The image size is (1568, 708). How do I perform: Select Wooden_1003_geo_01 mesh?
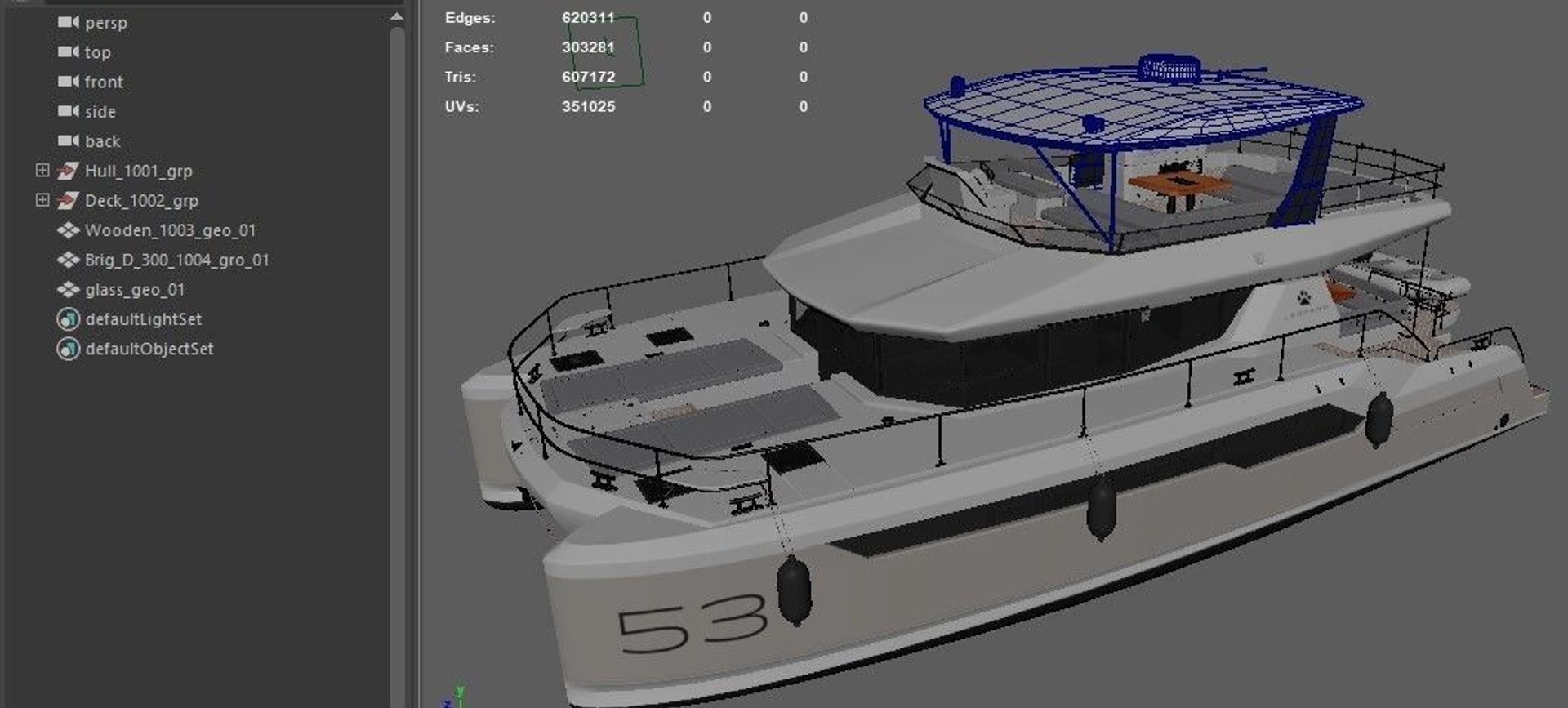point(171,230)
